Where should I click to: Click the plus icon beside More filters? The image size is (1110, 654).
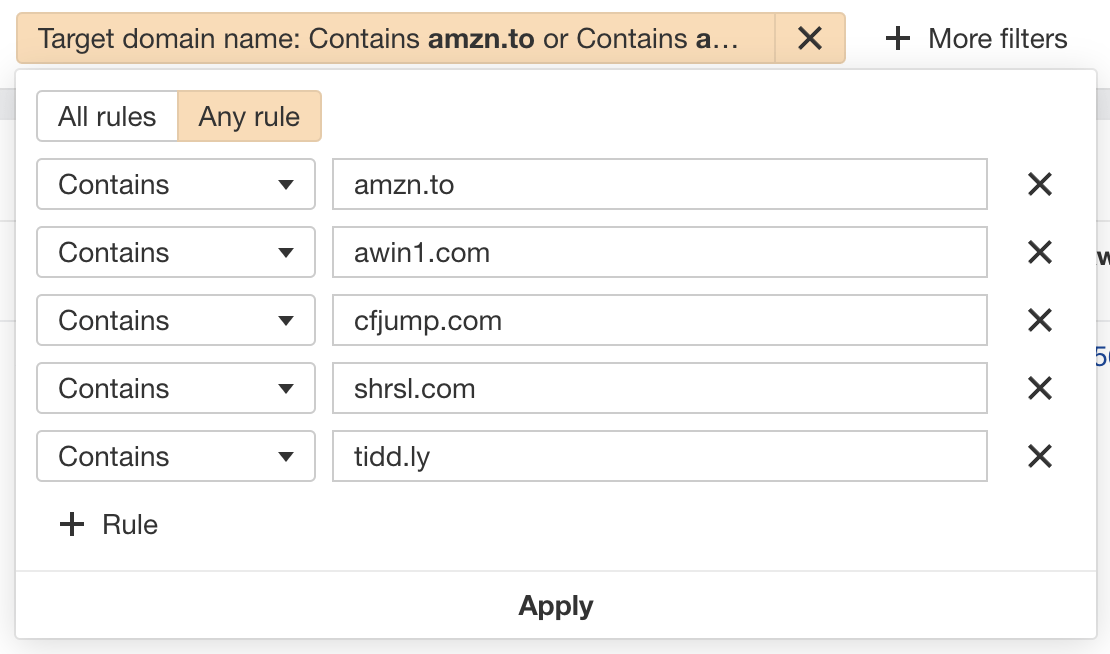coord(897,38)
